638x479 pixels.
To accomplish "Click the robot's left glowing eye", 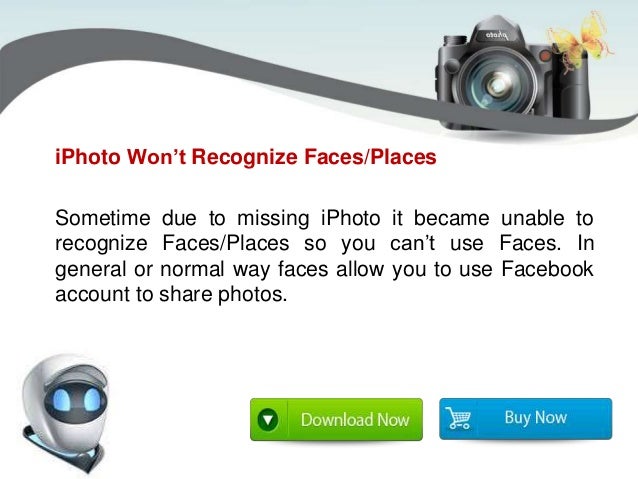I will 61,399.
